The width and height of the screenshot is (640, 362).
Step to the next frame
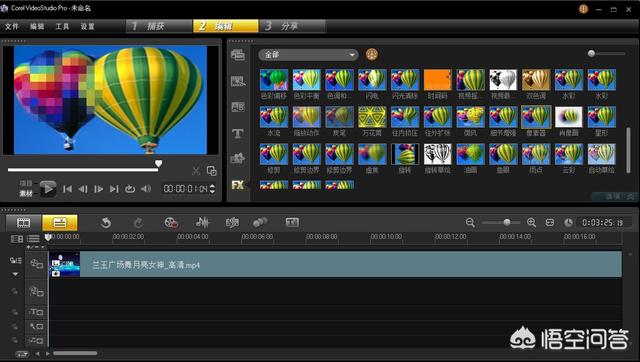point(98,189)
